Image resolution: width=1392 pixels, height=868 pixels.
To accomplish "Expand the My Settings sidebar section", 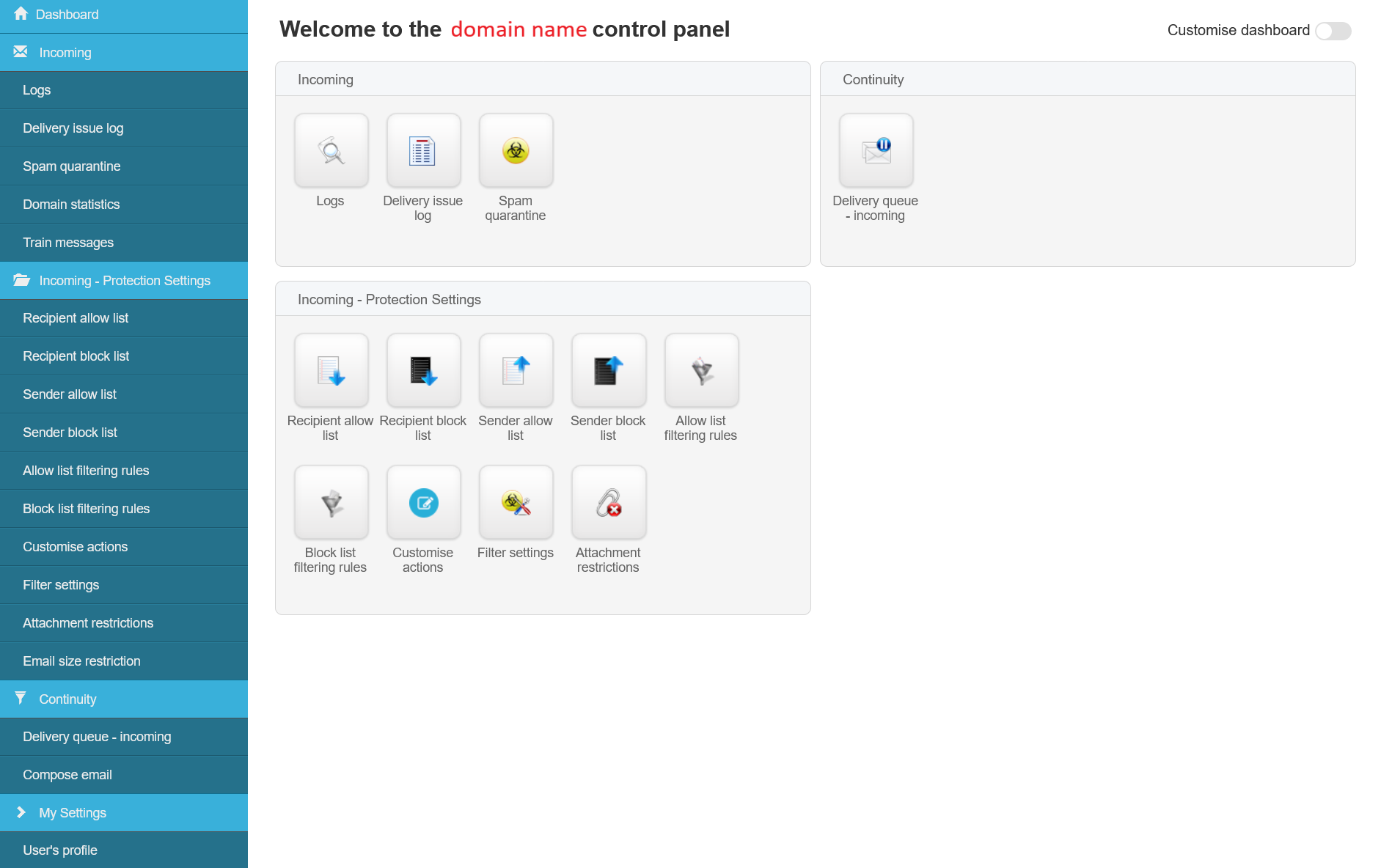I will point(124,813).
